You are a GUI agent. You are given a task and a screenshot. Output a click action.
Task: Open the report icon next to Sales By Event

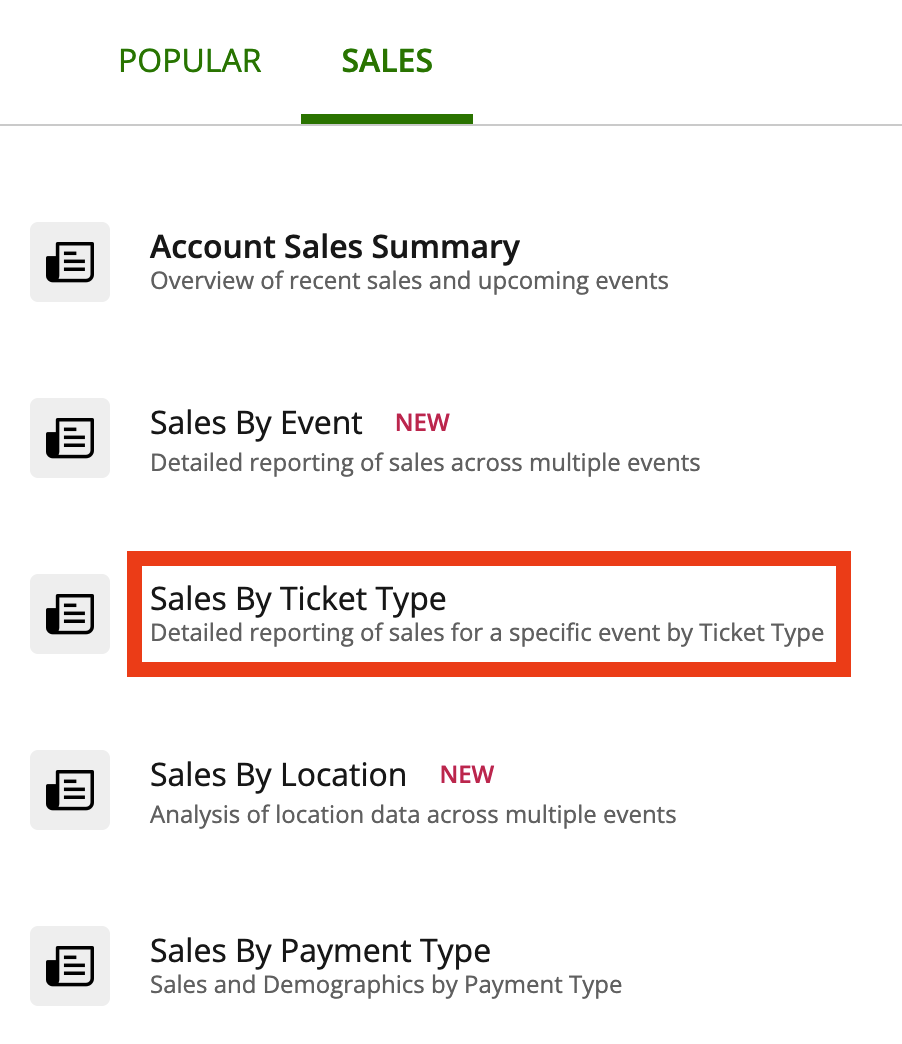[x=69, y=438]
